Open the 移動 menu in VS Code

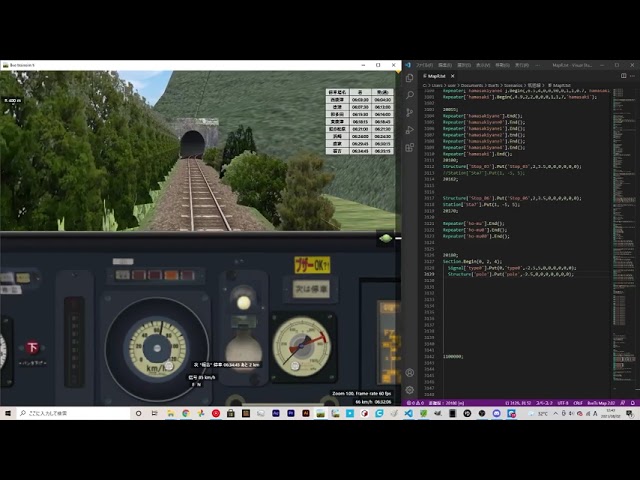(502, 65)
